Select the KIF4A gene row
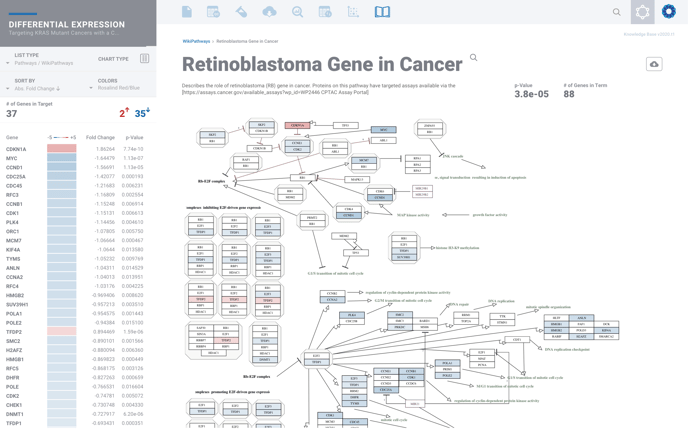The width and height of the screenshot is (688, 430). click(x=75, y=250)
